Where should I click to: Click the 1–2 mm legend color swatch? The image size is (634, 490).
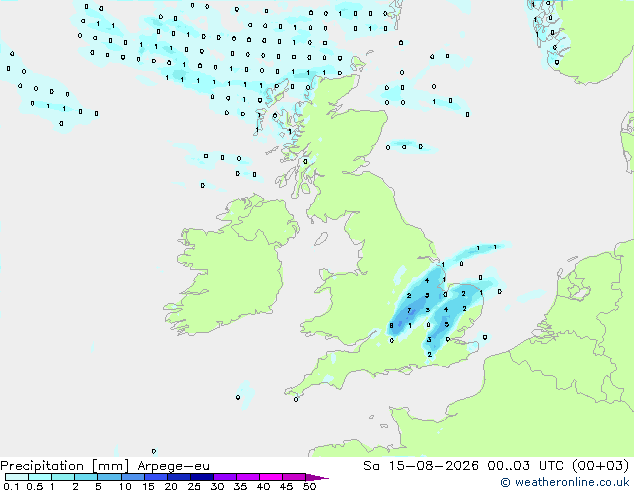pos(63,477)
